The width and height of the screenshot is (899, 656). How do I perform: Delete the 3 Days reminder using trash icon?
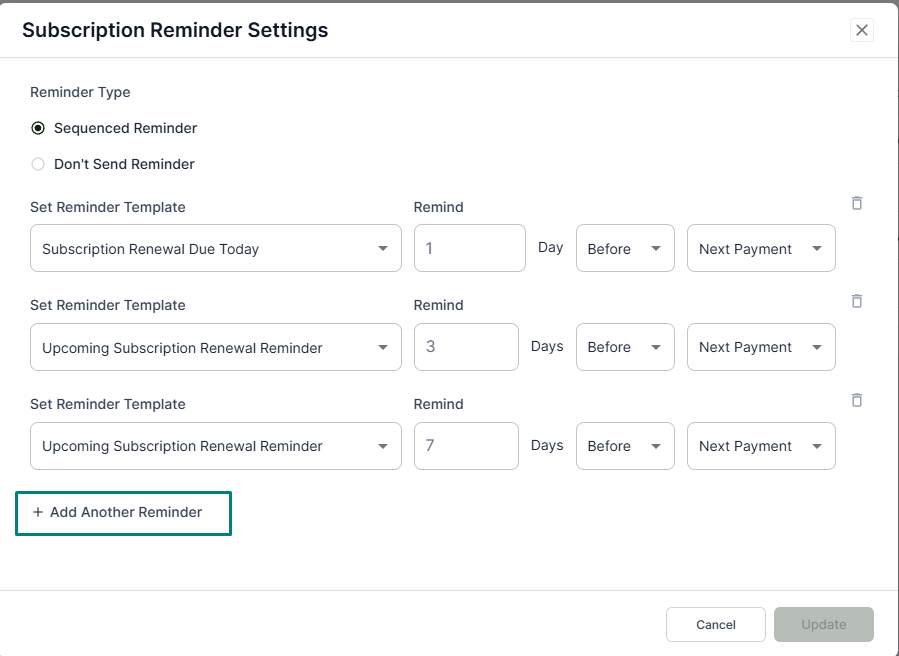pyautogui.click(x=857, y=301)
